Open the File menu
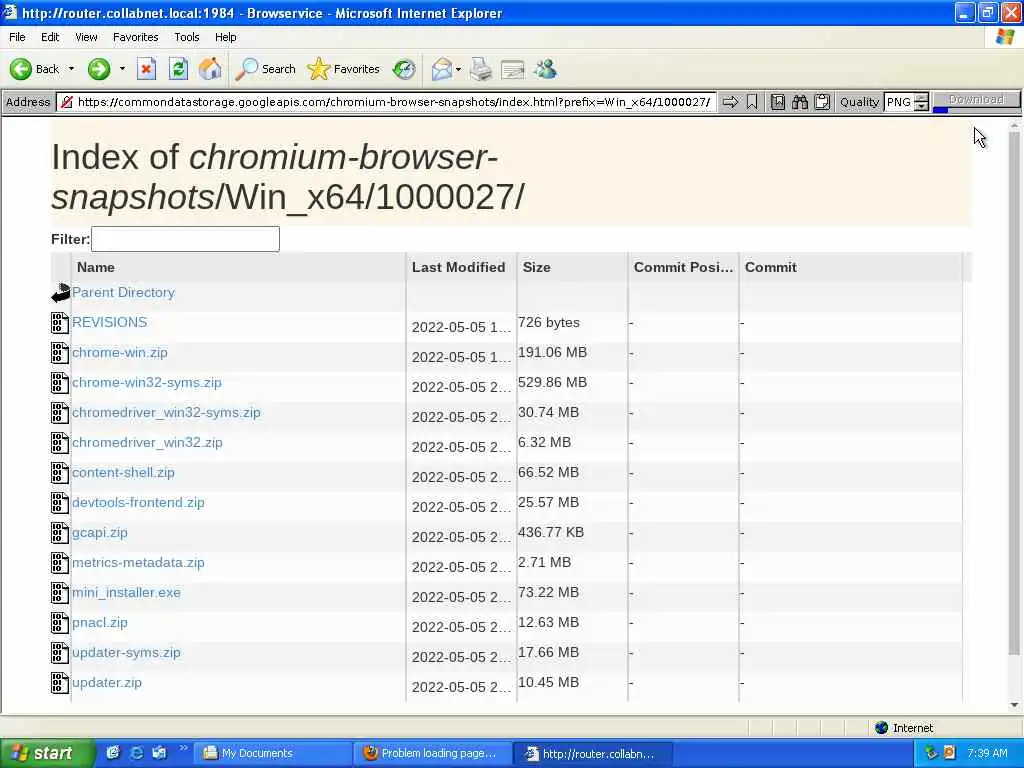The image size is (1024, 768). [17, 37]
